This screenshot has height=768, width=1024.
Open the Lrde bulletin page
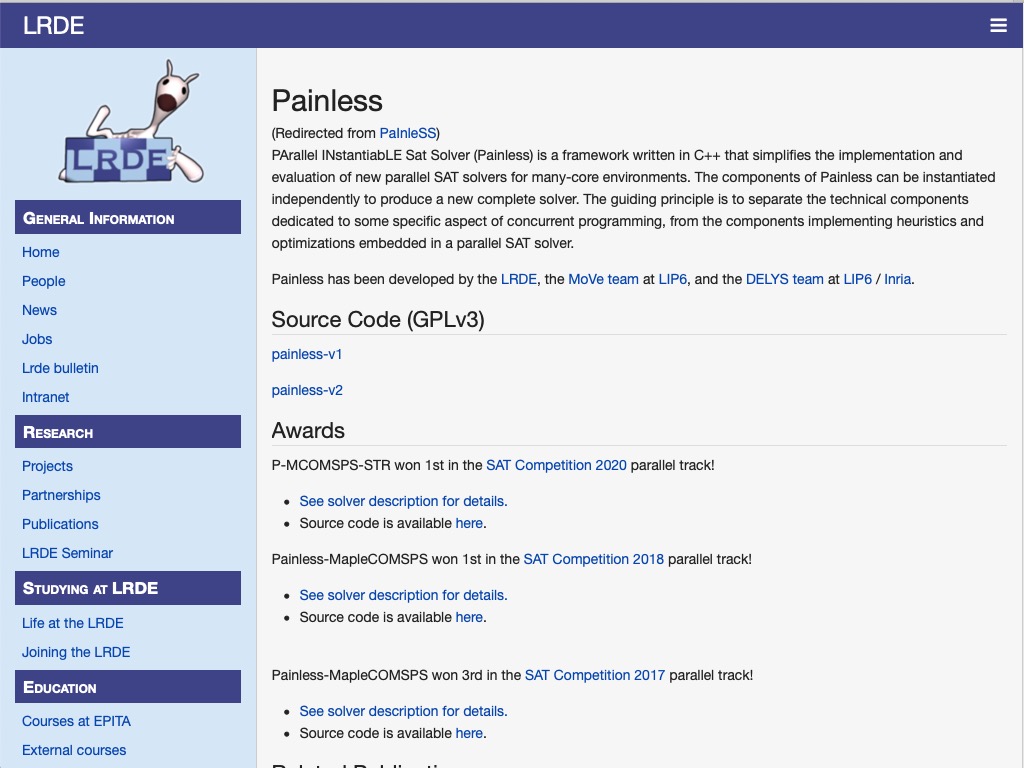point(59,368)
